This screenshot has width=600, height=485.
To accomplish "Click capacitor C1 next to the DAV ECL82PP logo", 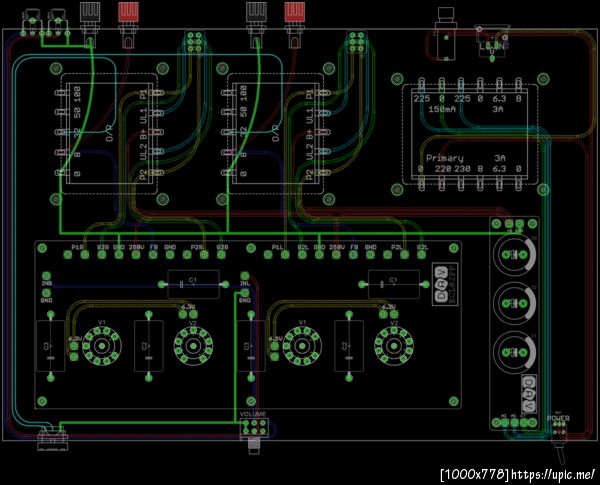I will click(x=394, y=284).
